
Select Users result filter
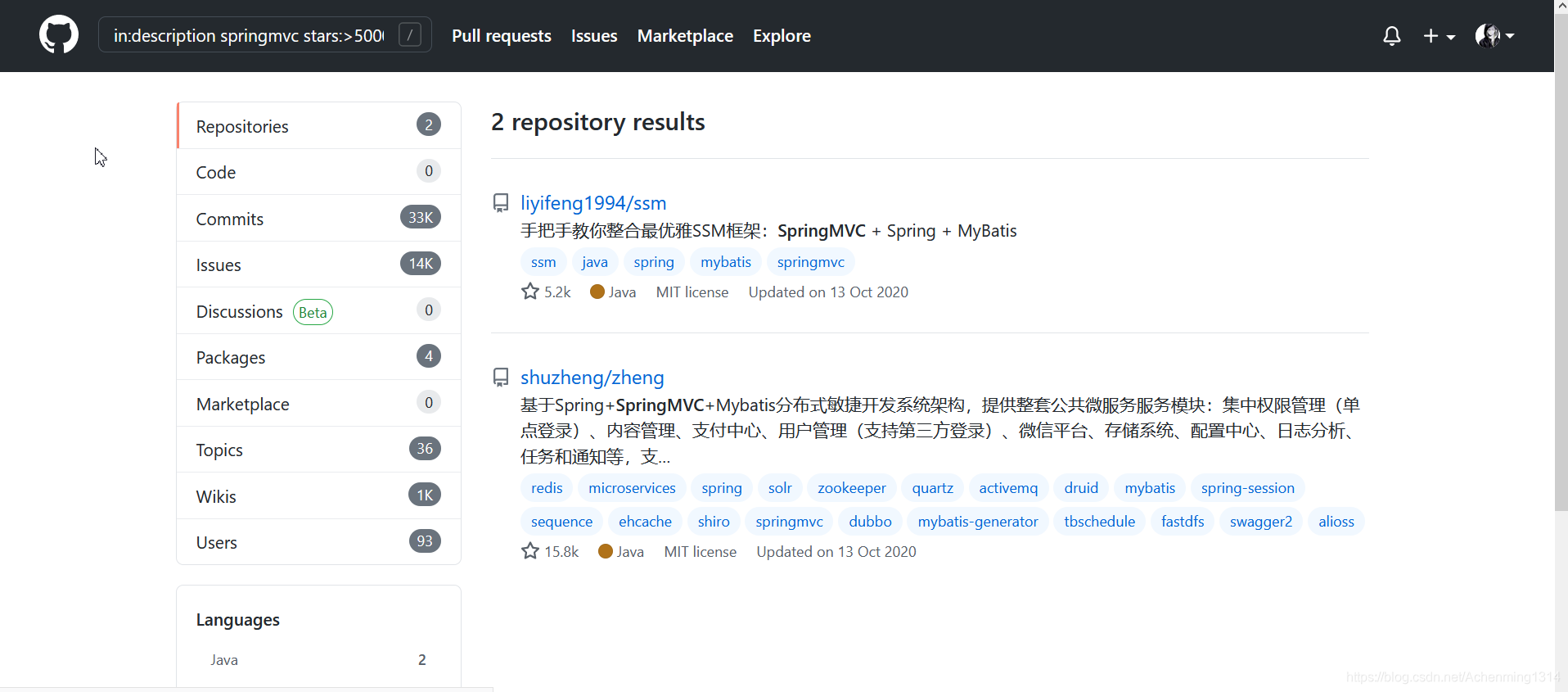[x=319, y=542]
